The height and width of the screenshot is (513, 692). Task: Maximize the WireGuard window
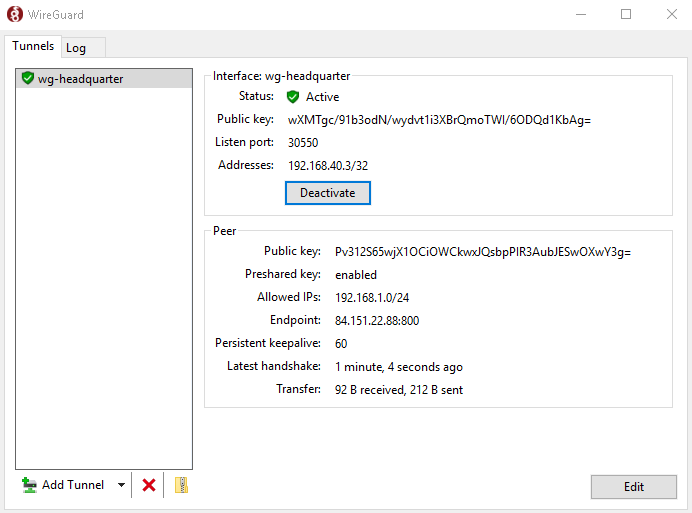point(626,14)
